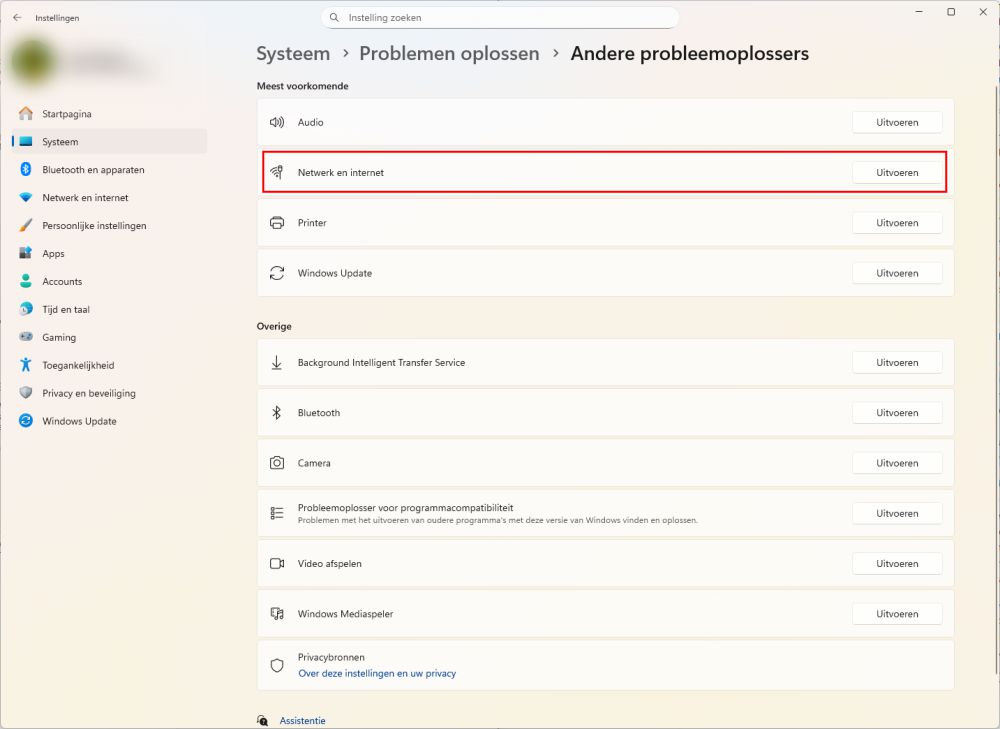Run the Audio troubleshooter
The width and height of the screenshot is (1000, 729).
[x=896, y=122]
